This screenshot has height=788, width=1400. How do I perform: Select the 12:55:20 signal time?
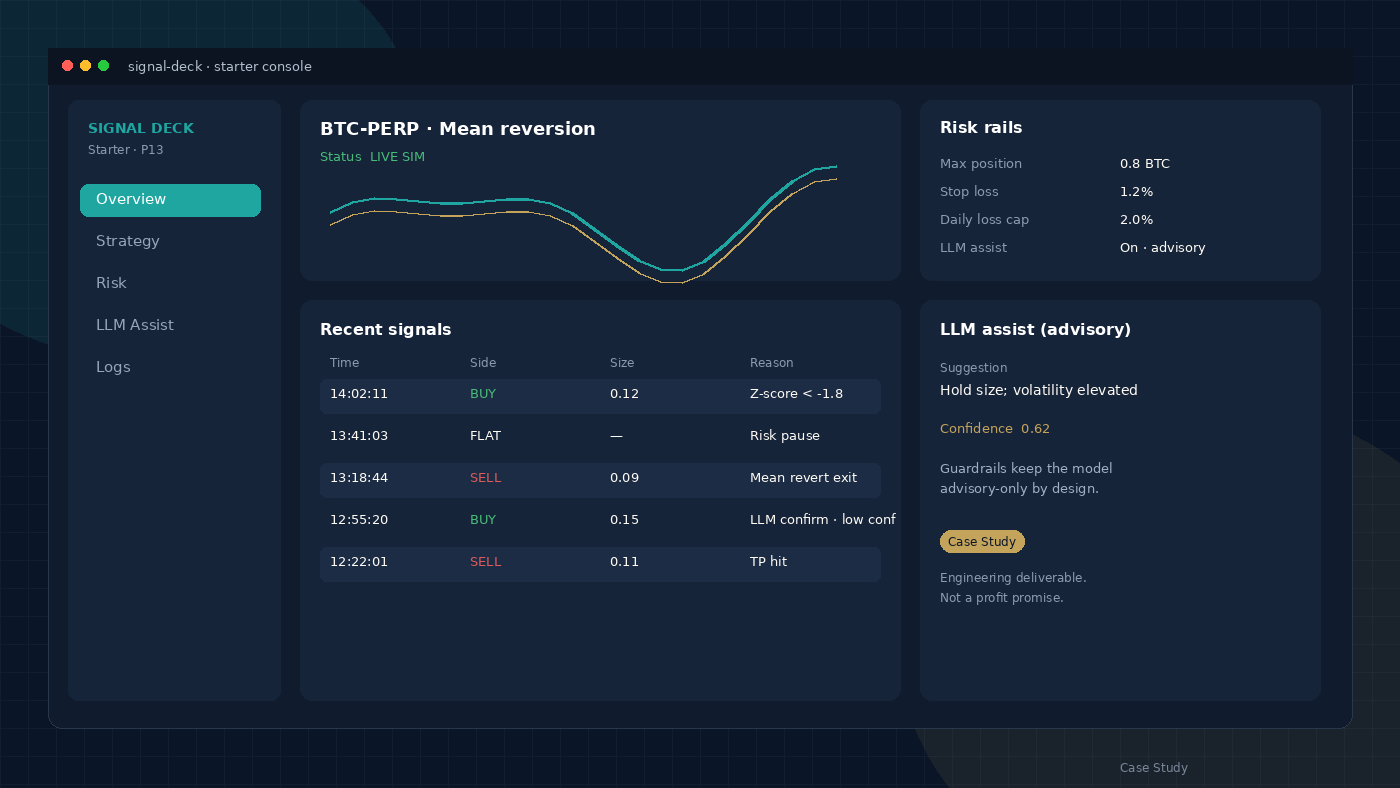coord(359,520)
